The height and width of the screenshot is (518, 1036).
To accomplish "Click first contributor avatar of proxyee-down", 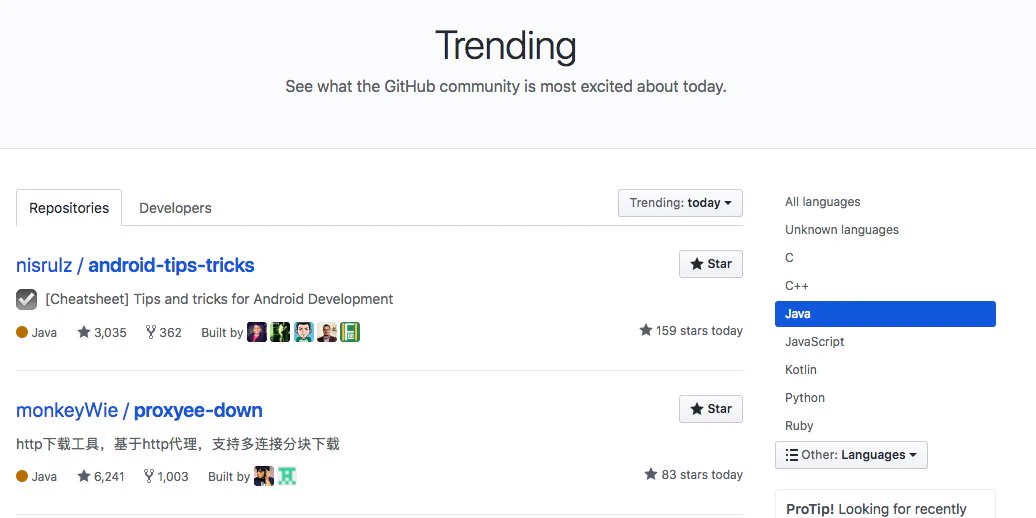I will [x=264, y=476].
